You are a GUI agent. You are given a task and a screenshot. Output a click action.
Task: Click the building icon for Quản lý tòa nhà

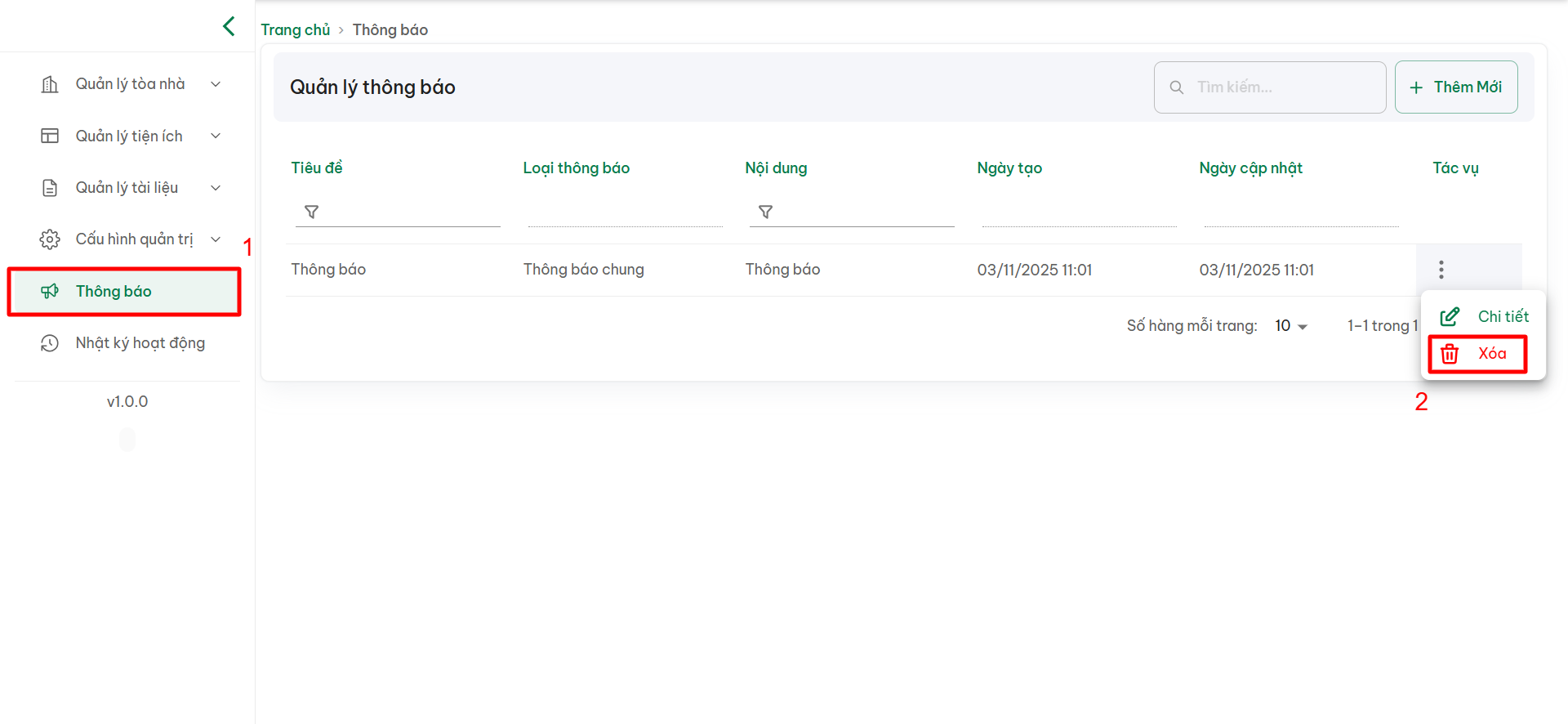[50, 84]
